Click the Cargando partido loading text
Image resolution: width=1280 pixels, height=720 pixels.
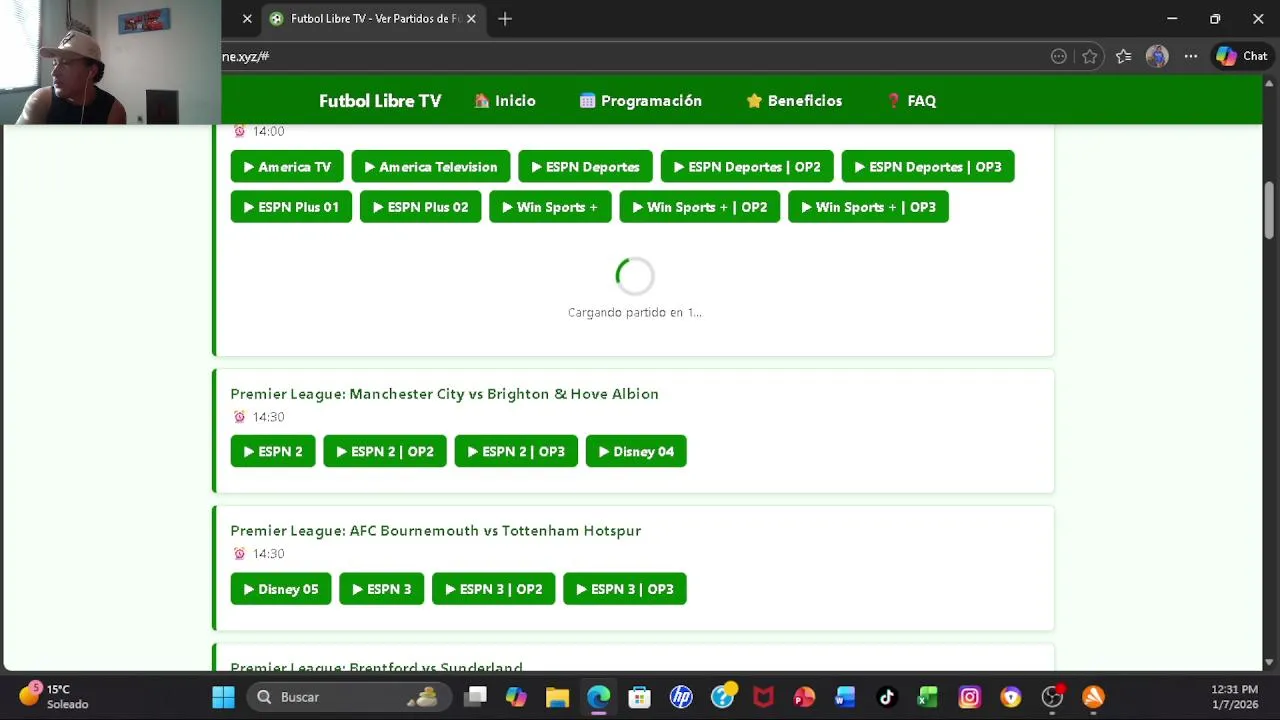pos(635,312)
